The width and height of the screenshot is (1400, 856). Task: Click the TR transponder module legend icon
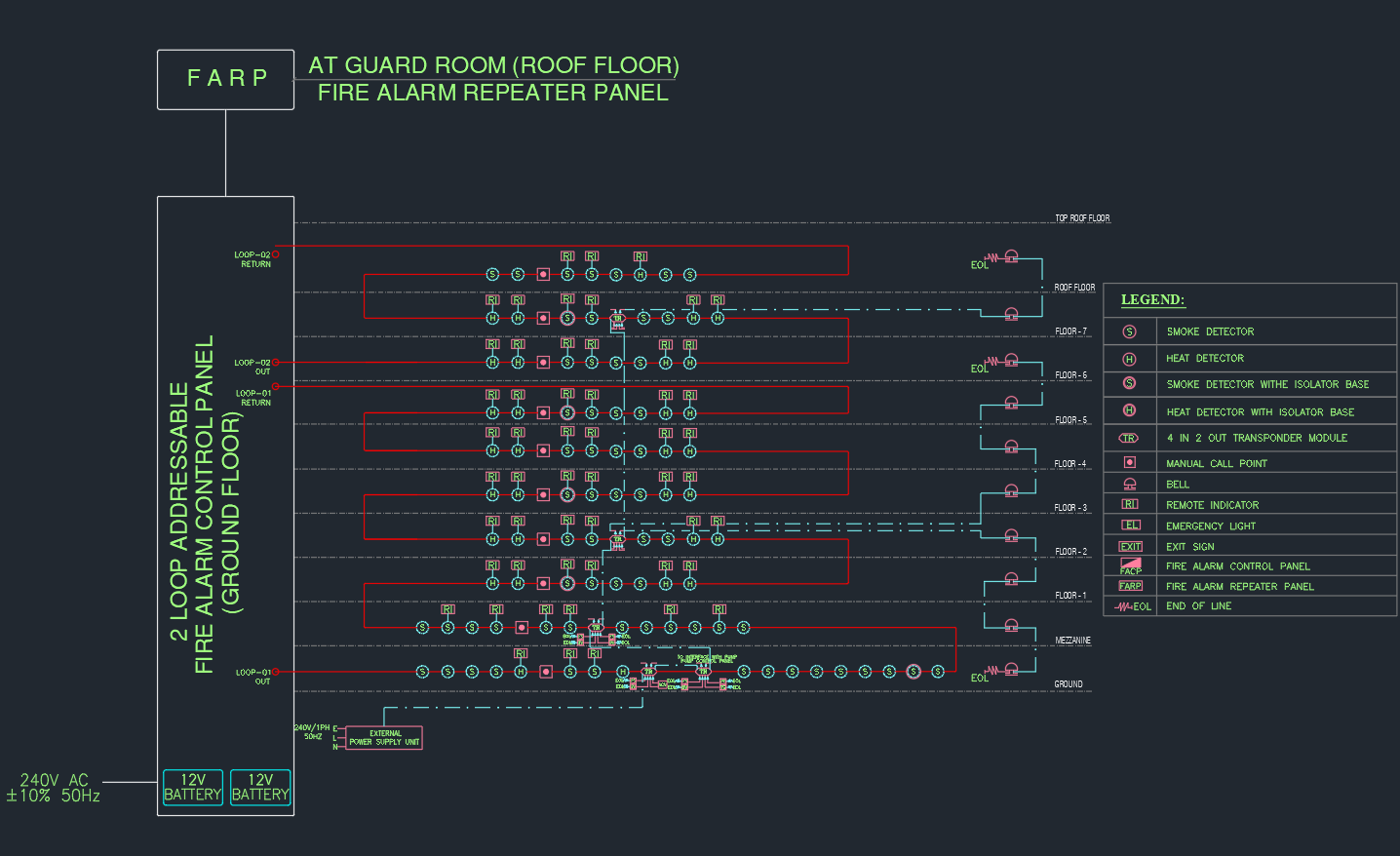[x=1129, y=439]
